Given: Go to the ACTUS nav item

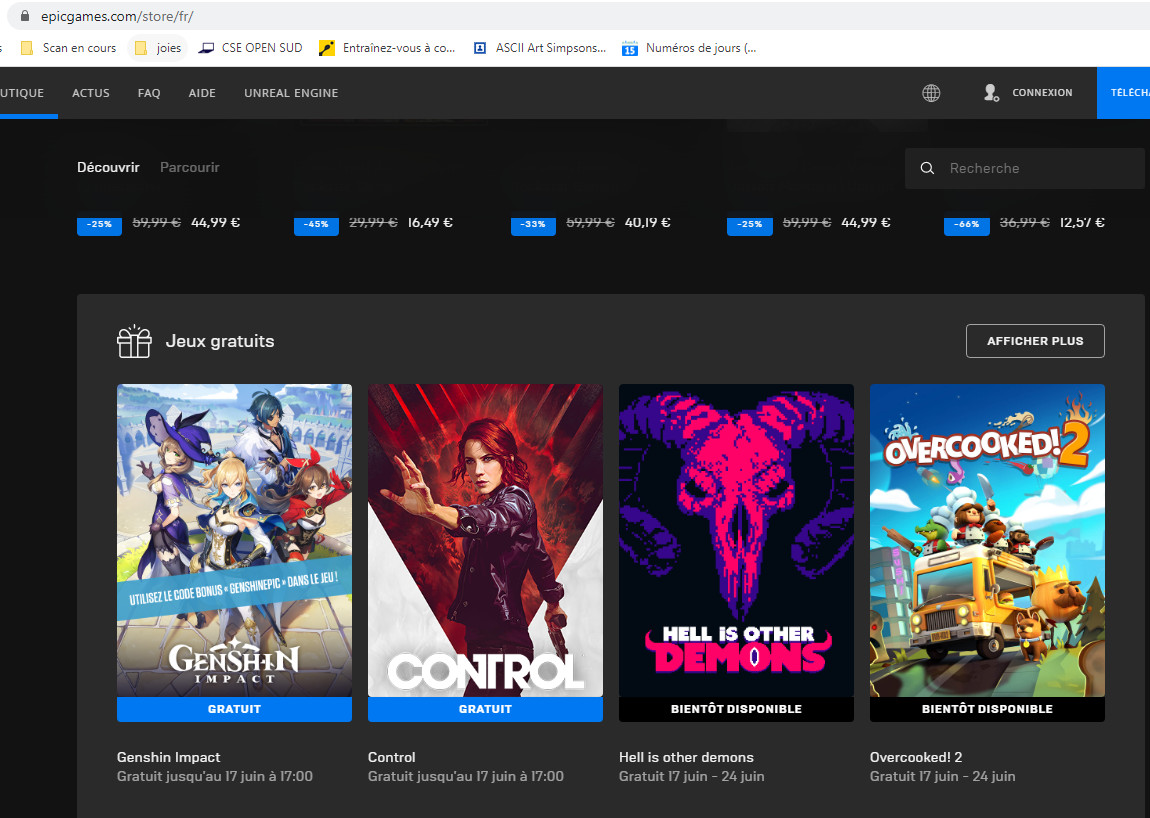Looking at the screenshot, I should tap(91, 93).
